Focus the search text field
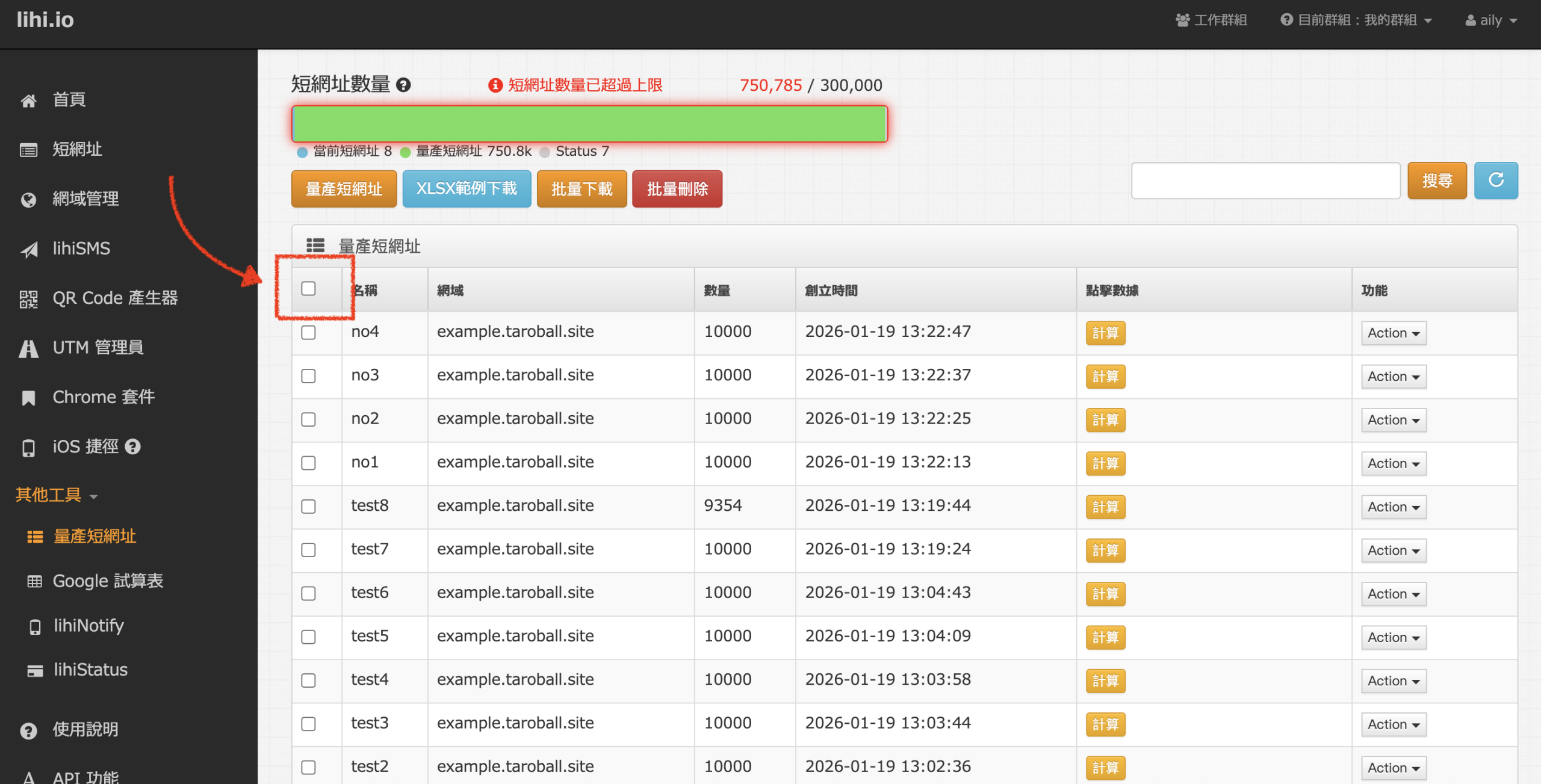This screenshot has width=1541, height=784. pos(1265,181)
